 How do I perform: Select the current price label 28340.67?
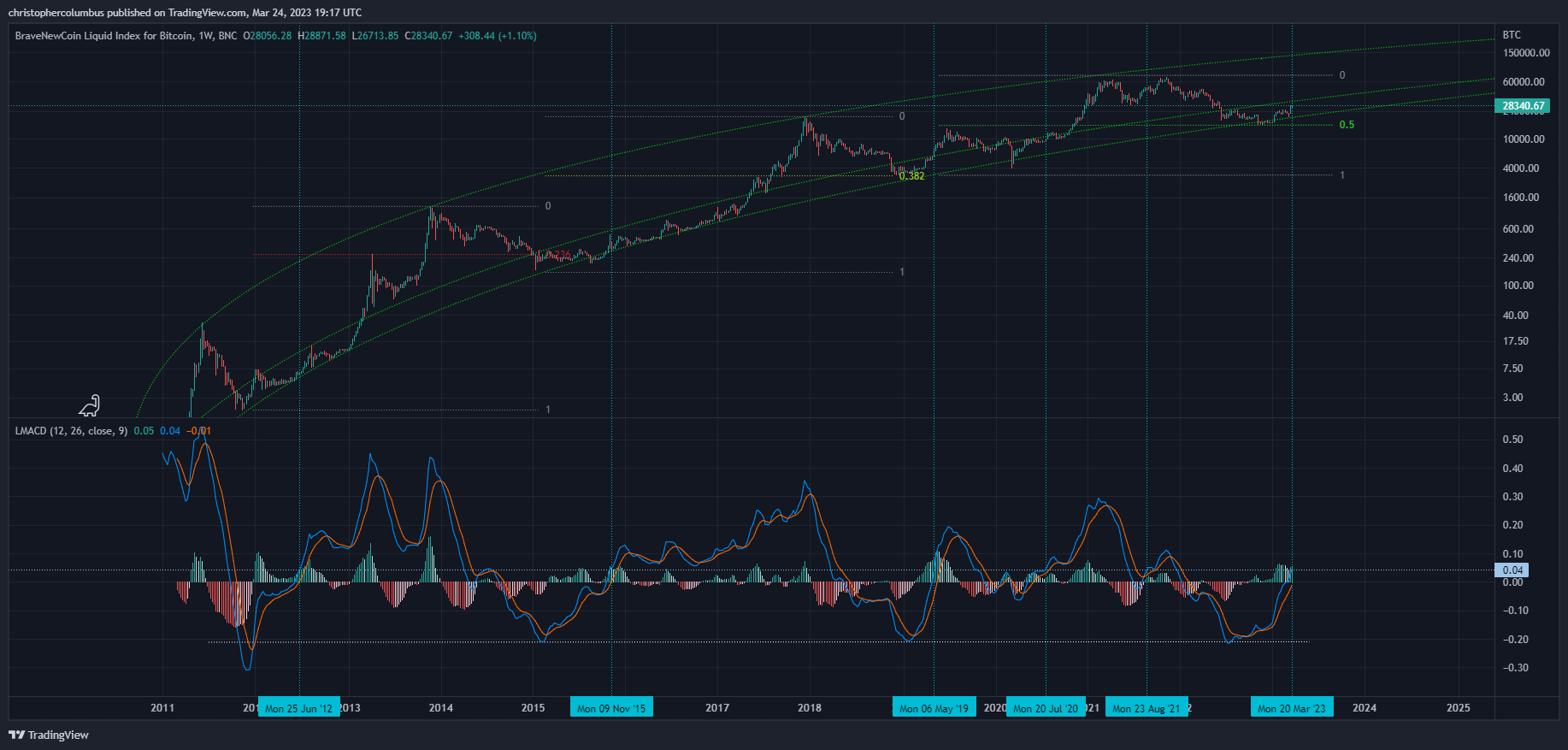tap(1524, 106)
